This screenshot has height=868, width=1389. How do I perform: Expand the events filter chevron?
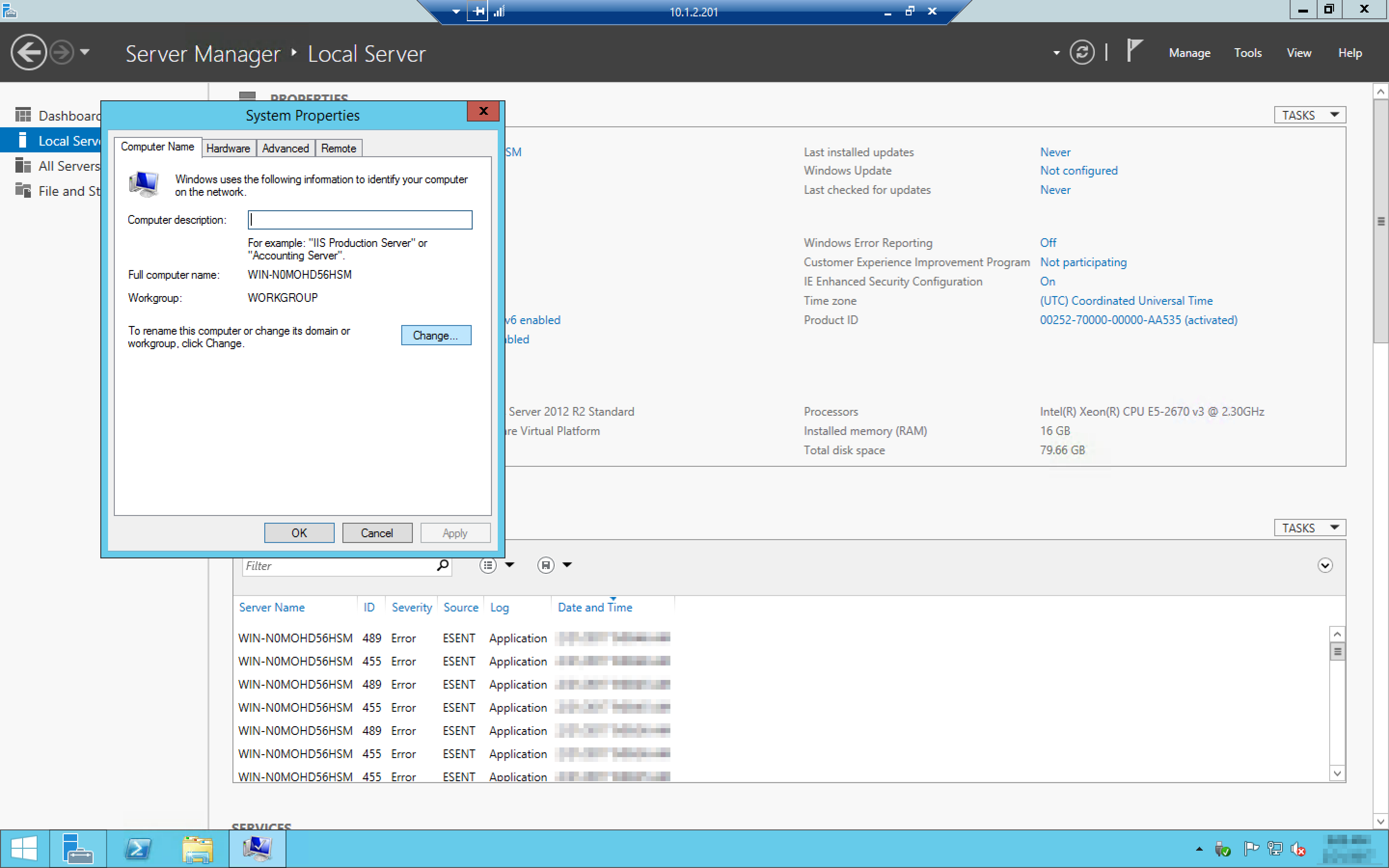pyautogui.click(x=1324, y=566)
